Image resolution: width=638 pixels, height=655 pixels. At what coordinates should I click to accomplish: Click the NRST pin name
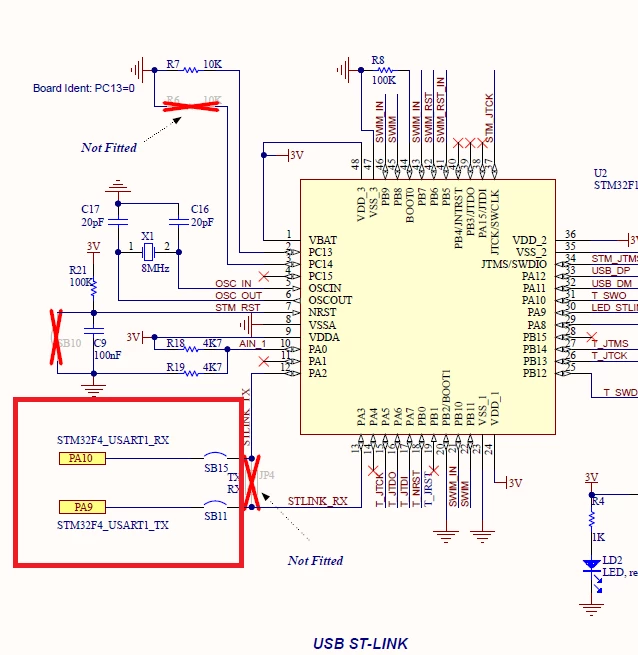coord(322,312)
